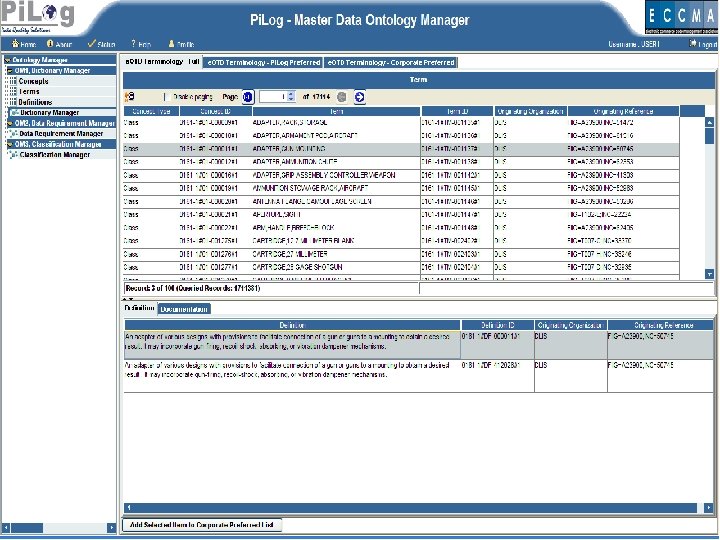Click the Profile person icon

(x=171, y=44)
